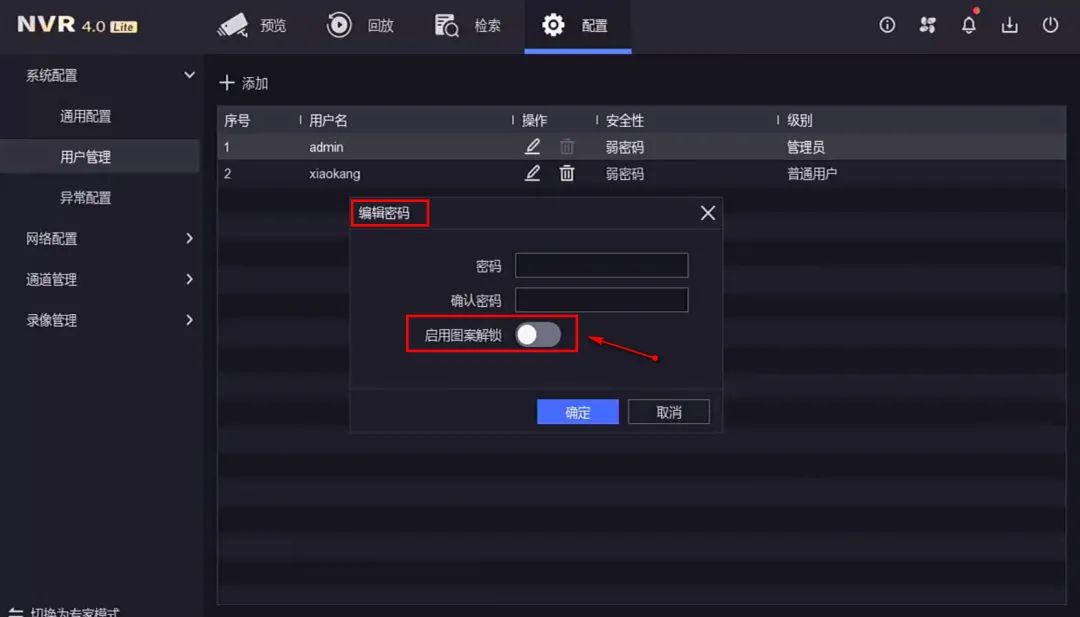This screenshot has height=617, width=1080.
Task: Open the alarm bell notifications
Action: pos(968,26)
